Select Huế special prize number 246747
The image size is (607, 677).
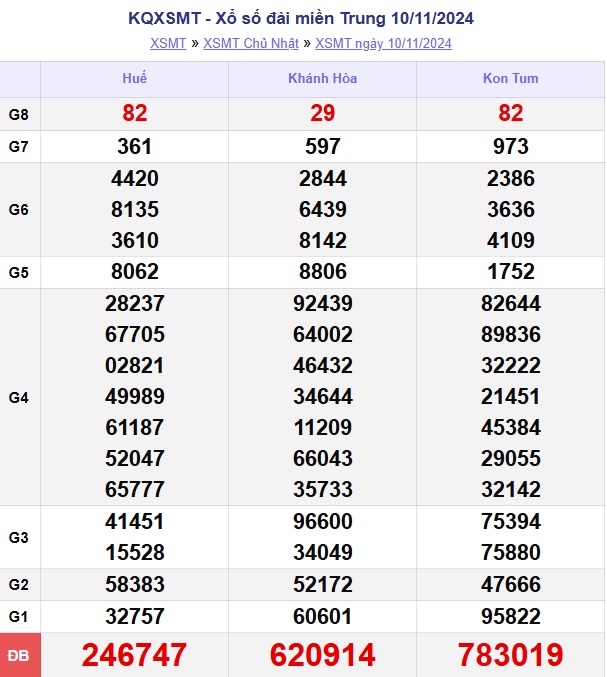click(134, 655)
